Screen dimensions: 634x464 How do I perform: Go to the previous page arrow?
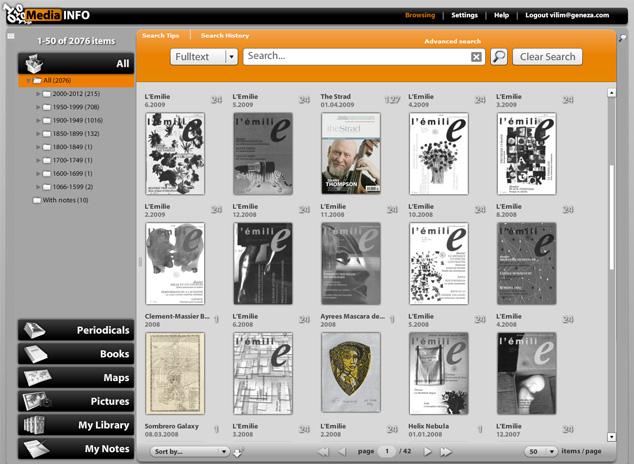(x=342, y=451)
